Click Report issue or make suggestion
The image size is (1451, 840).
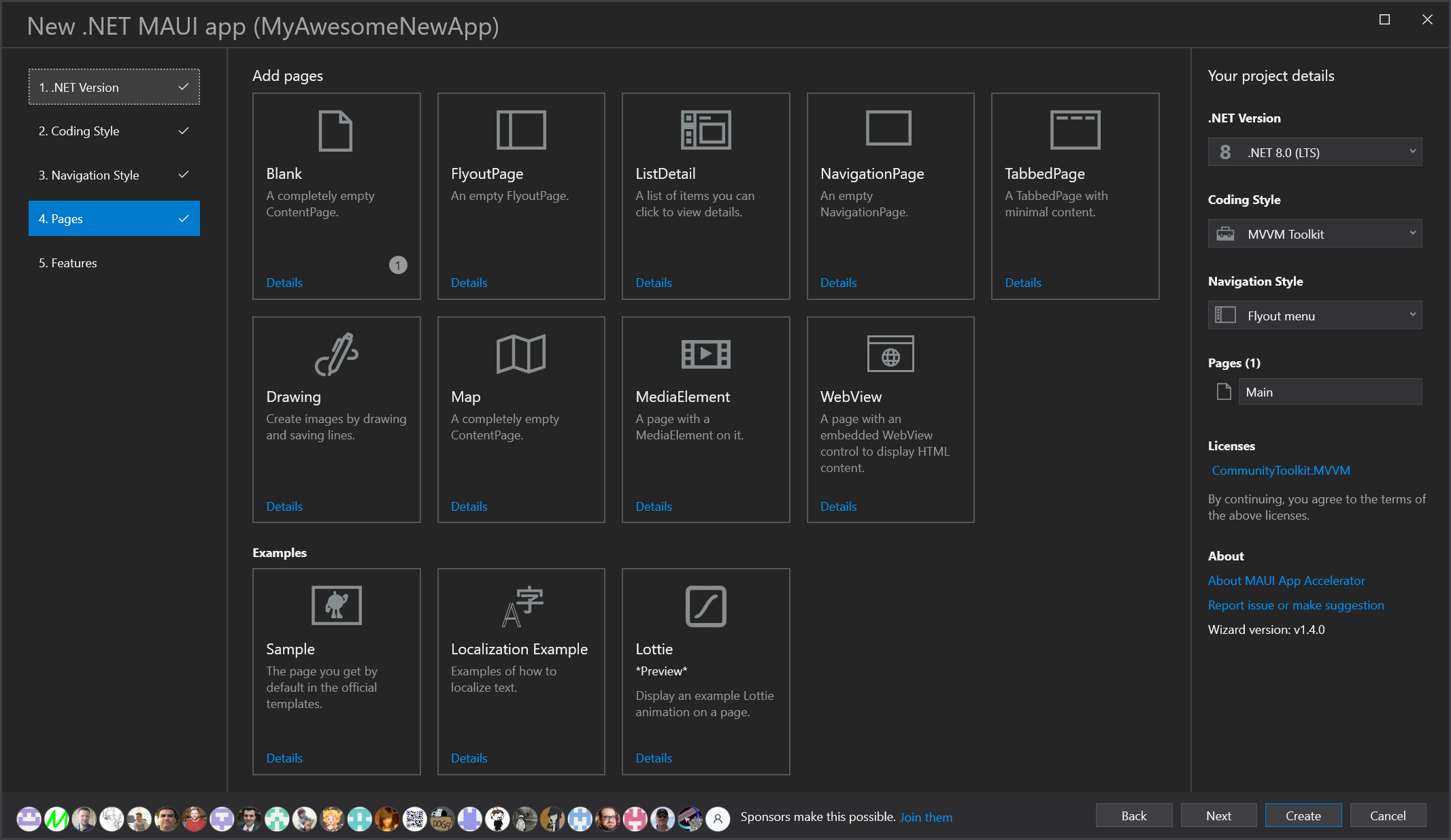pyautogui.click(x=1296, y=605)
